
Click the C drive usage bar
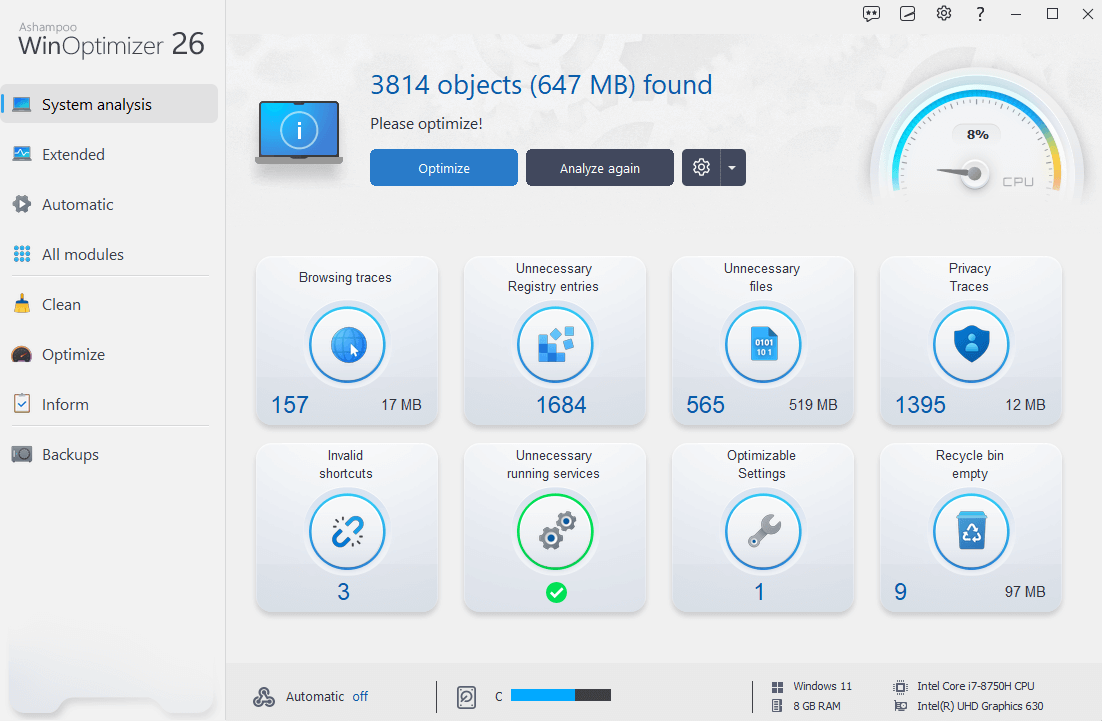561,695
